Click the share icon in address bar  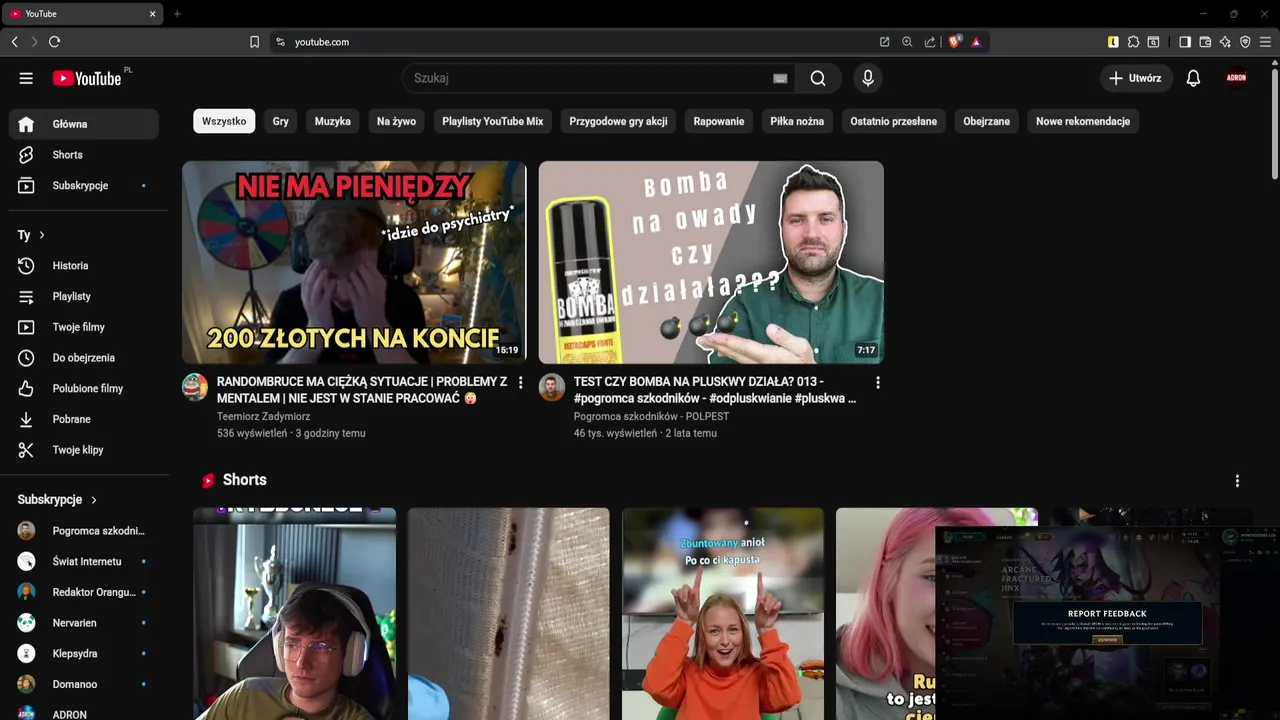[x=930, y=42]
